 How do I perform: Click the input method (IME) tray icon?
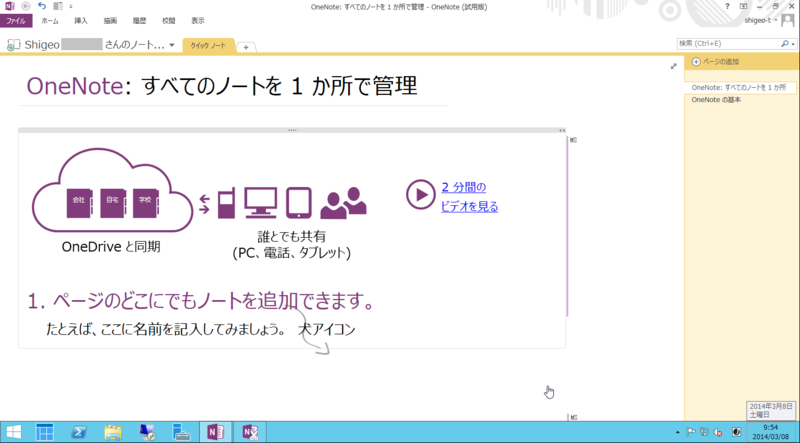coord(737,432)
